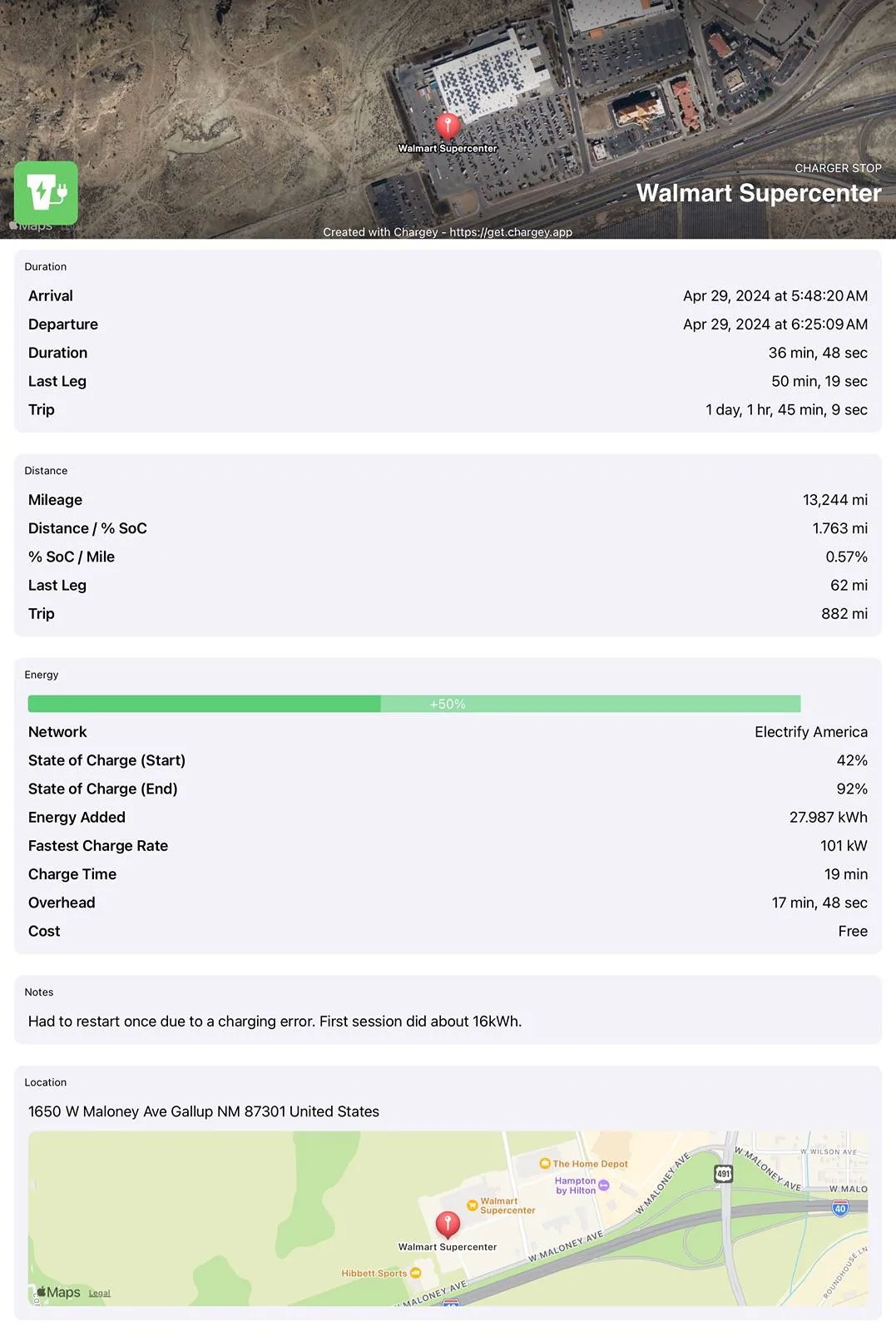896x1331 pixels.
Task: Click the Walmart Supercenter header title
Action: pyautogui.click(x=759, y=193)
